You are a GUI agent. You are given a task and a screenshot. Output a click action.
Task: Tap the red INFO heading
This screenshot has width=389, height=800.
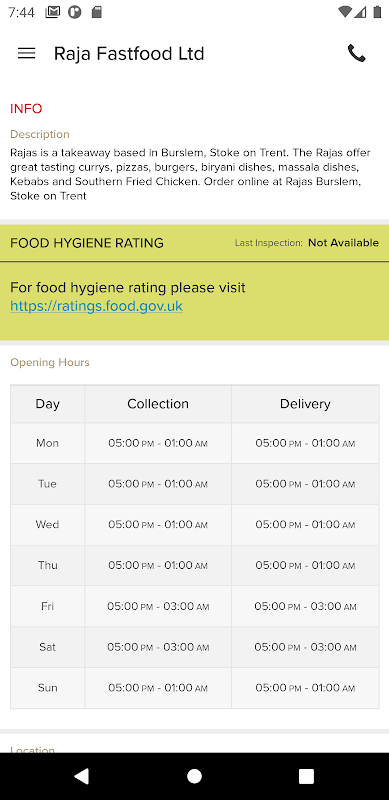point(26,109)
